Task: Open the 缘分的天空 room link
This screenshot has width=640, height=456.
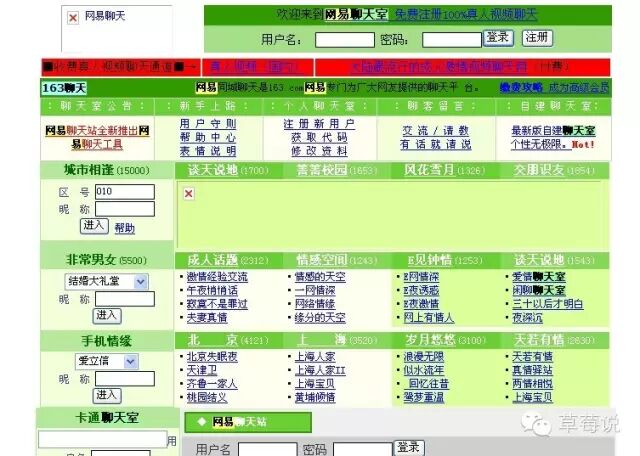Action: [x=320, y=317]
